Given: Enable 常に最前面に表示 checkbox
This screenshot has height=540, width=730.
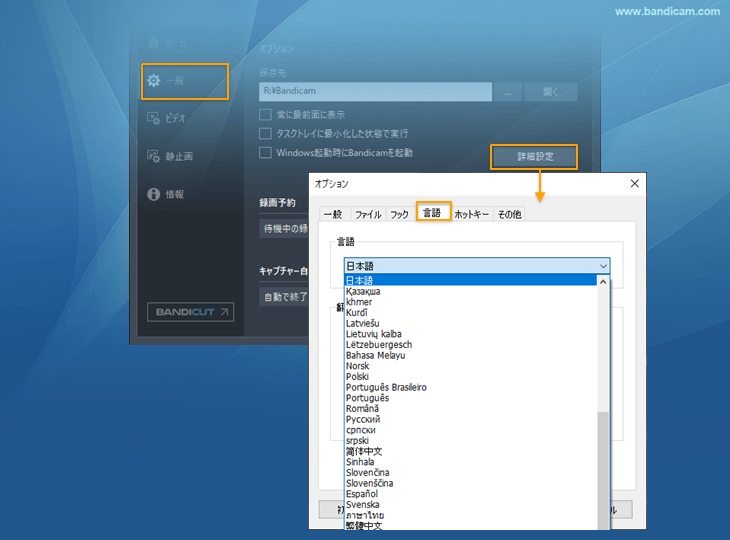Looking at the screenshot, I should tap(266, 115).
